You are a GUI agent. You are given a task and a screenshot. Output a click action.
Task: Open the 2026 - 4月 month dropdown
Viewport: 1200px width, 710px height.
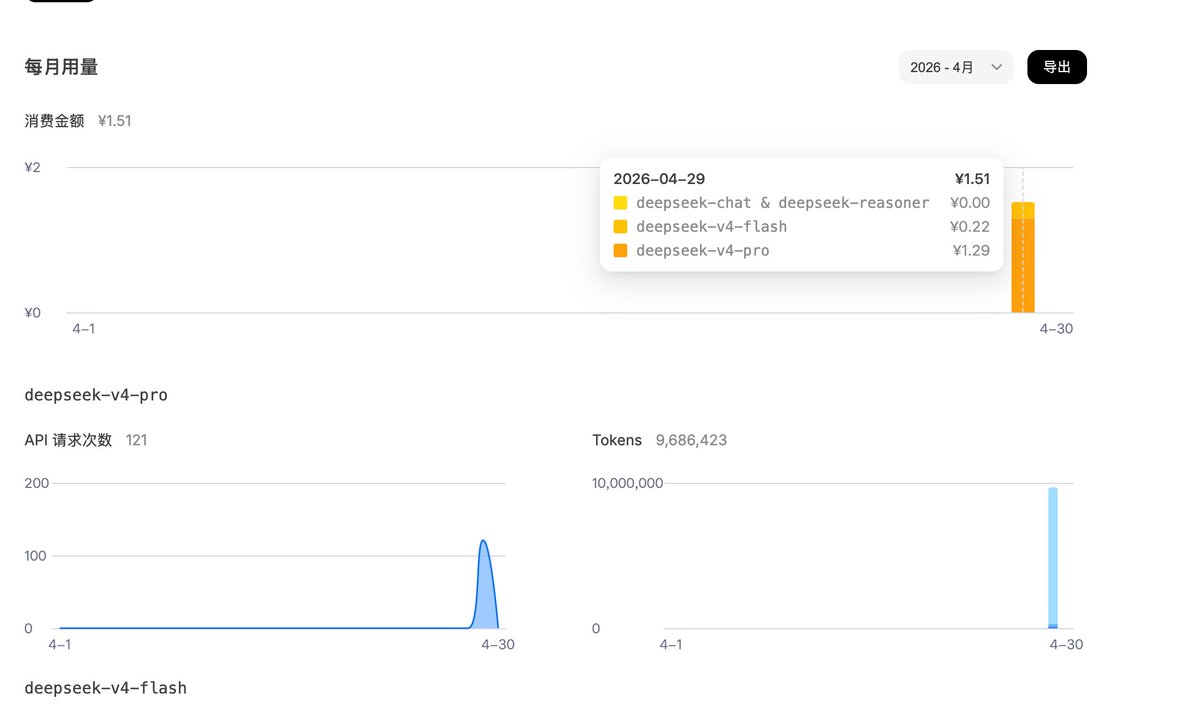point(956,67)
